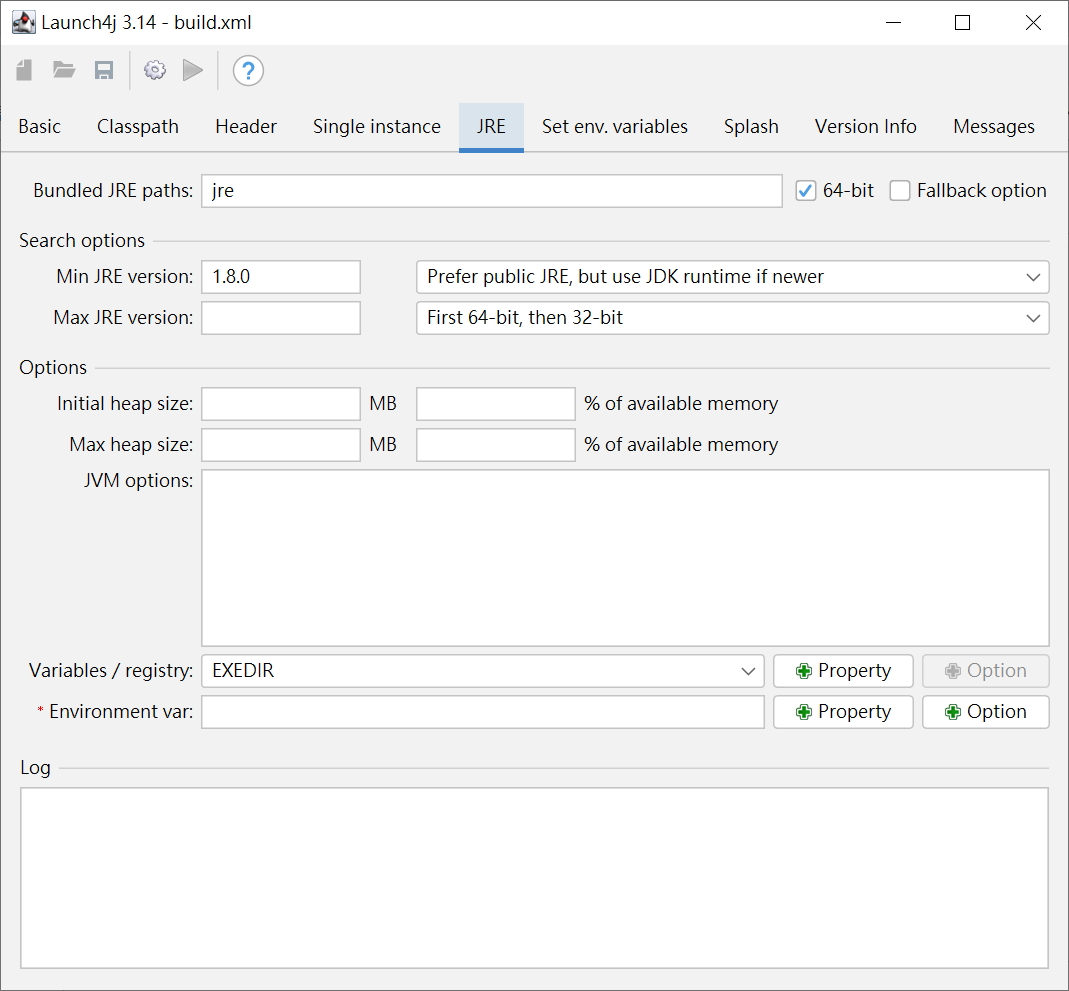Open the Version Info tab
The width and height of the screenshot is (1069, 991).
tap(866, 127)
